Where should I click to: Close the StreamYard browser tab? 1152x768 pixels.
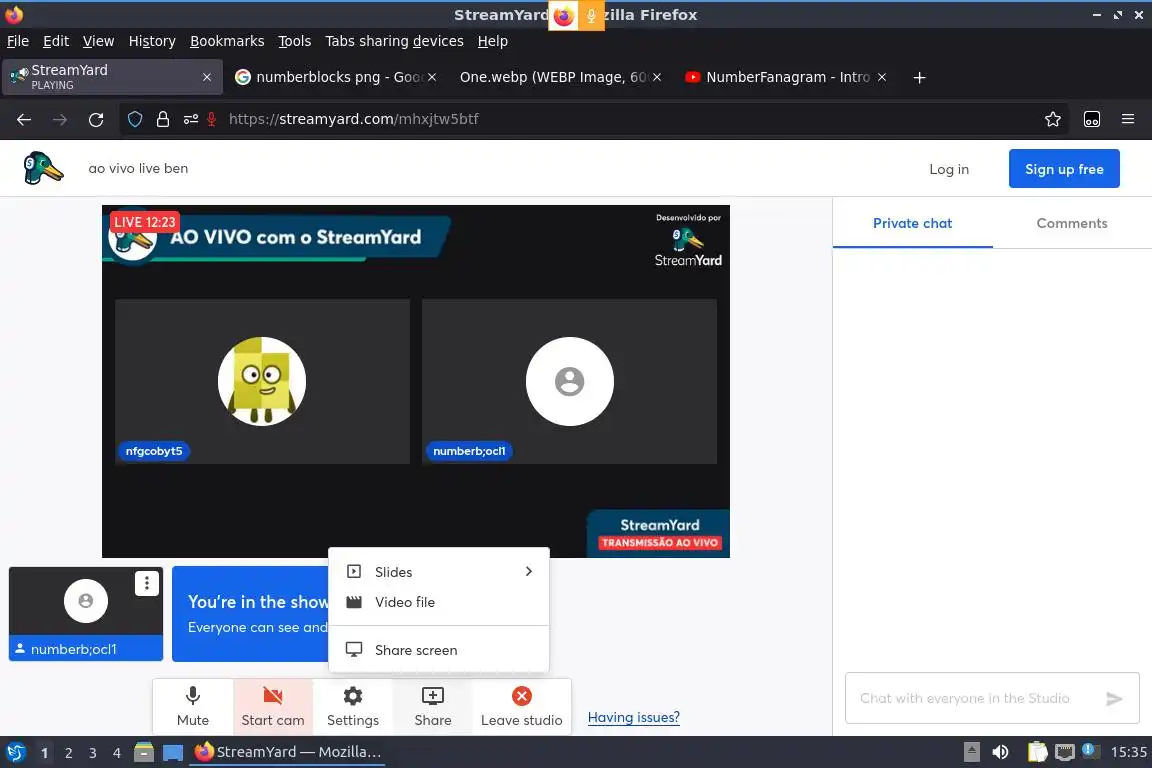click(x=207, y=77)
